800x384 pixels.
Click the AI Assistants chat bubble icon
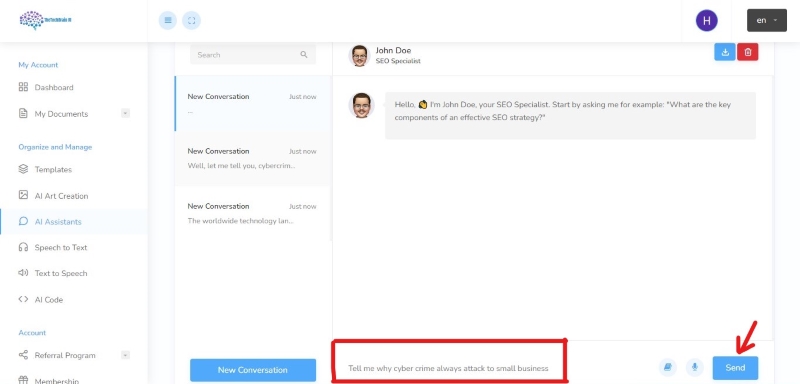(x=23, y=221)
